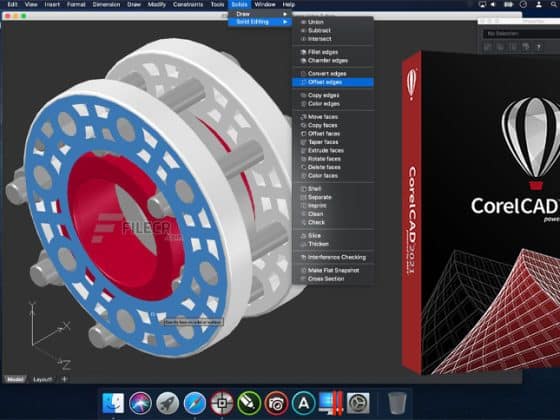Select Copy faces menu item
The image size is (560, 420).
pos(333,125)
